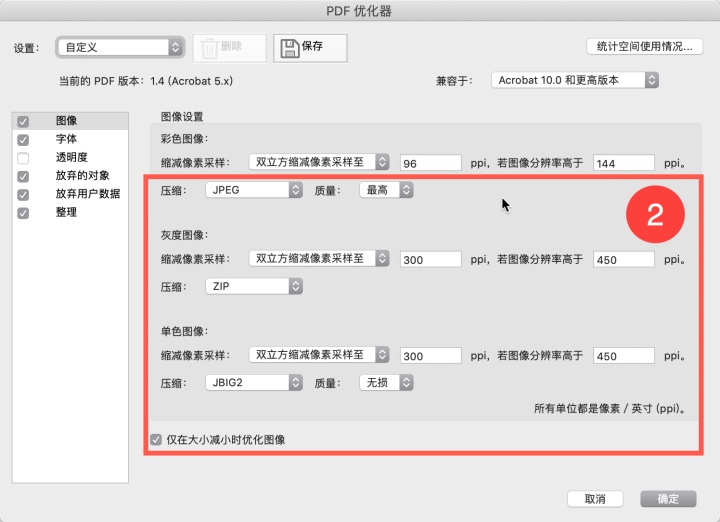Toggle the 整理 panel checkbox
Image resolution: width=720 pixels, height=522 pixels.
coord(23,213)
